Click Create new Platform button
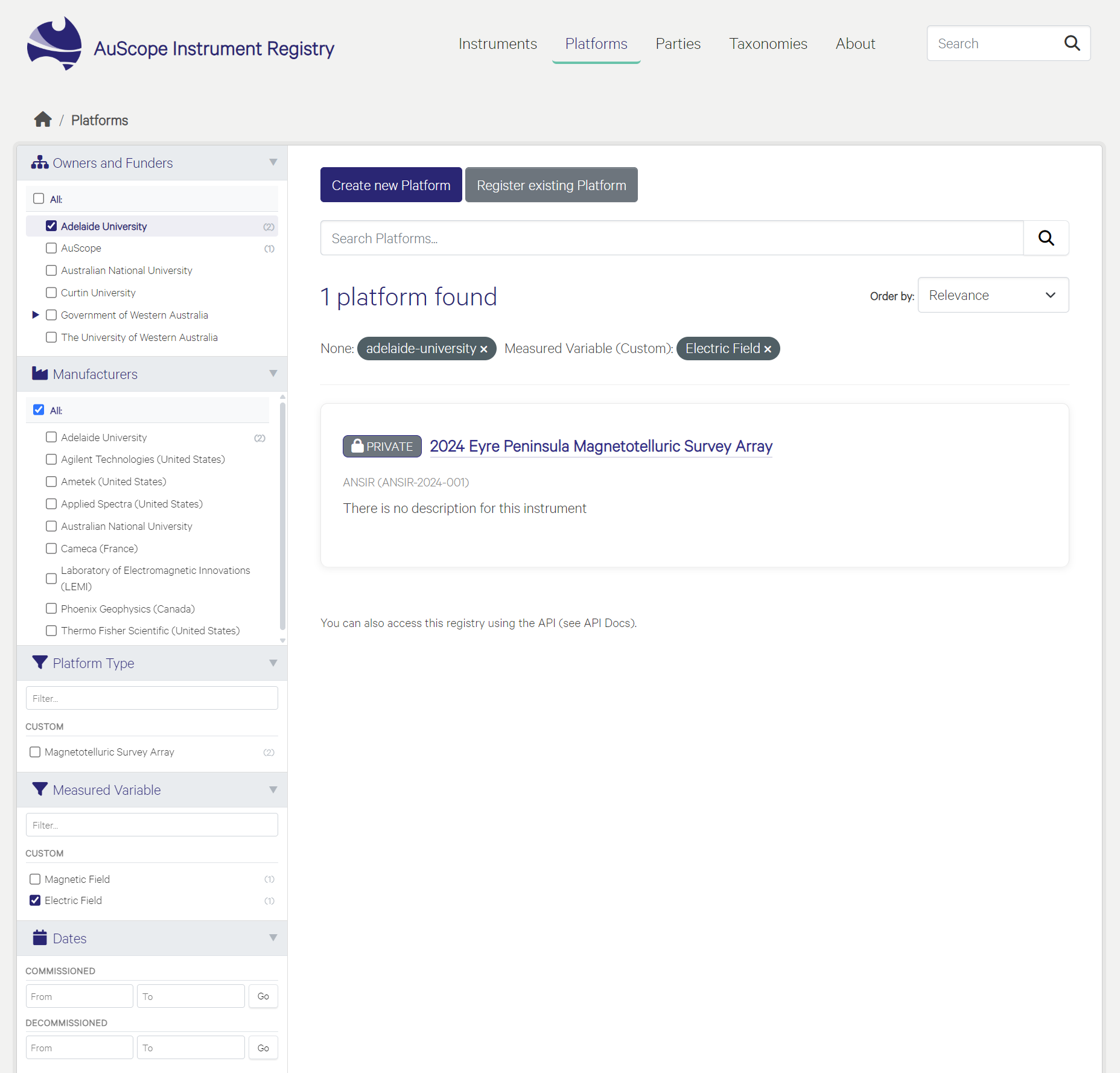Image resolution: width=1120 pixels, height=1073 pixels. 391,185
